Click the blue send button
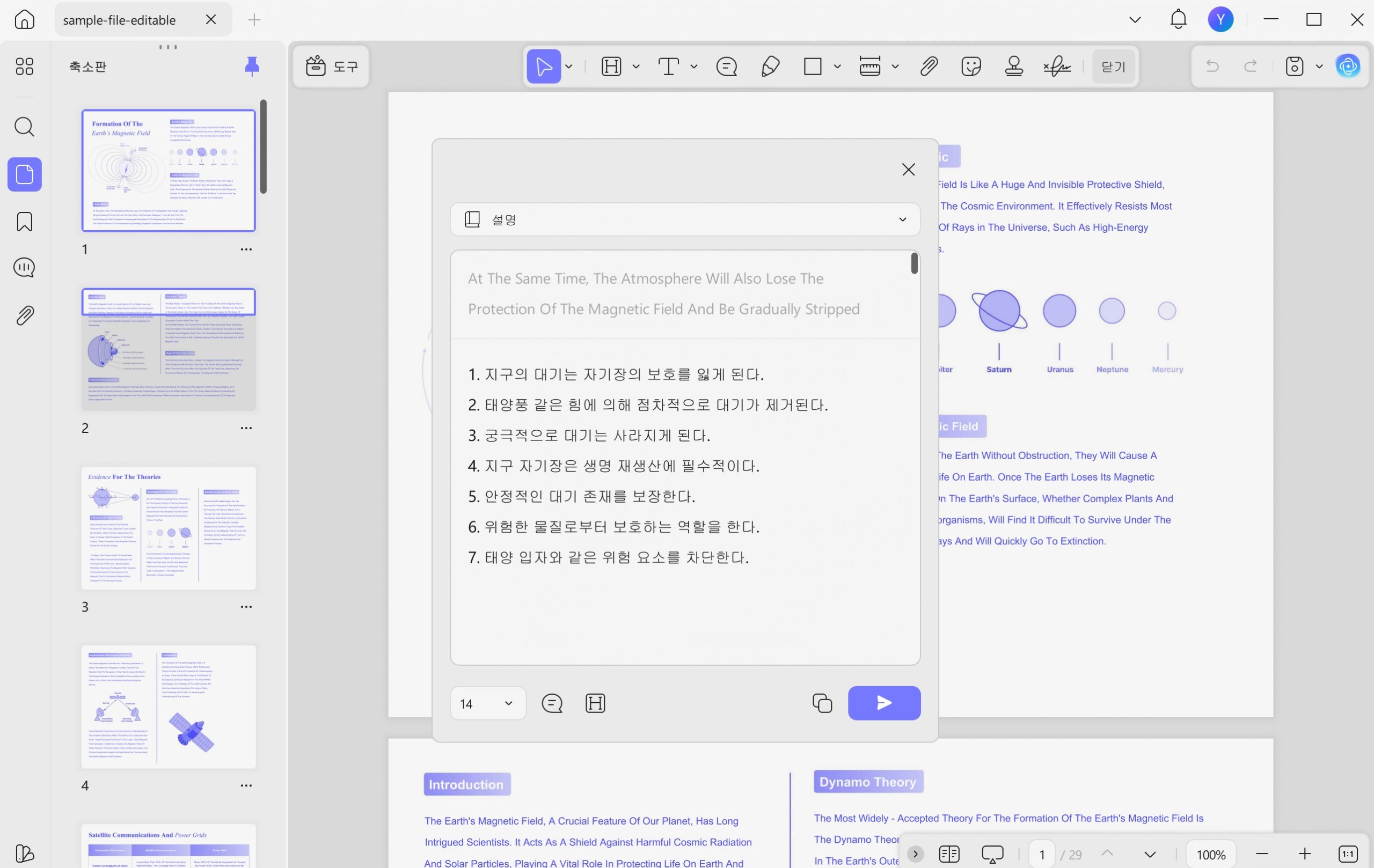The image size is (1374, 868). tap(884, 703)
